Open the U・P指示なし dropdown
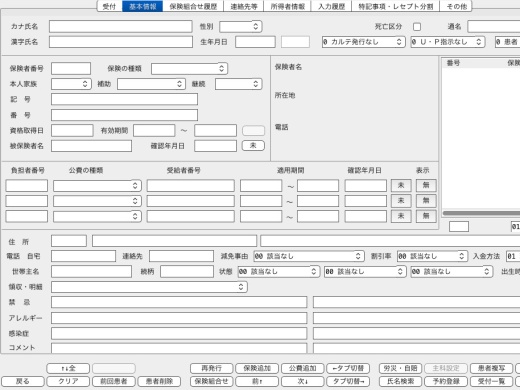 tap(447, 42)
